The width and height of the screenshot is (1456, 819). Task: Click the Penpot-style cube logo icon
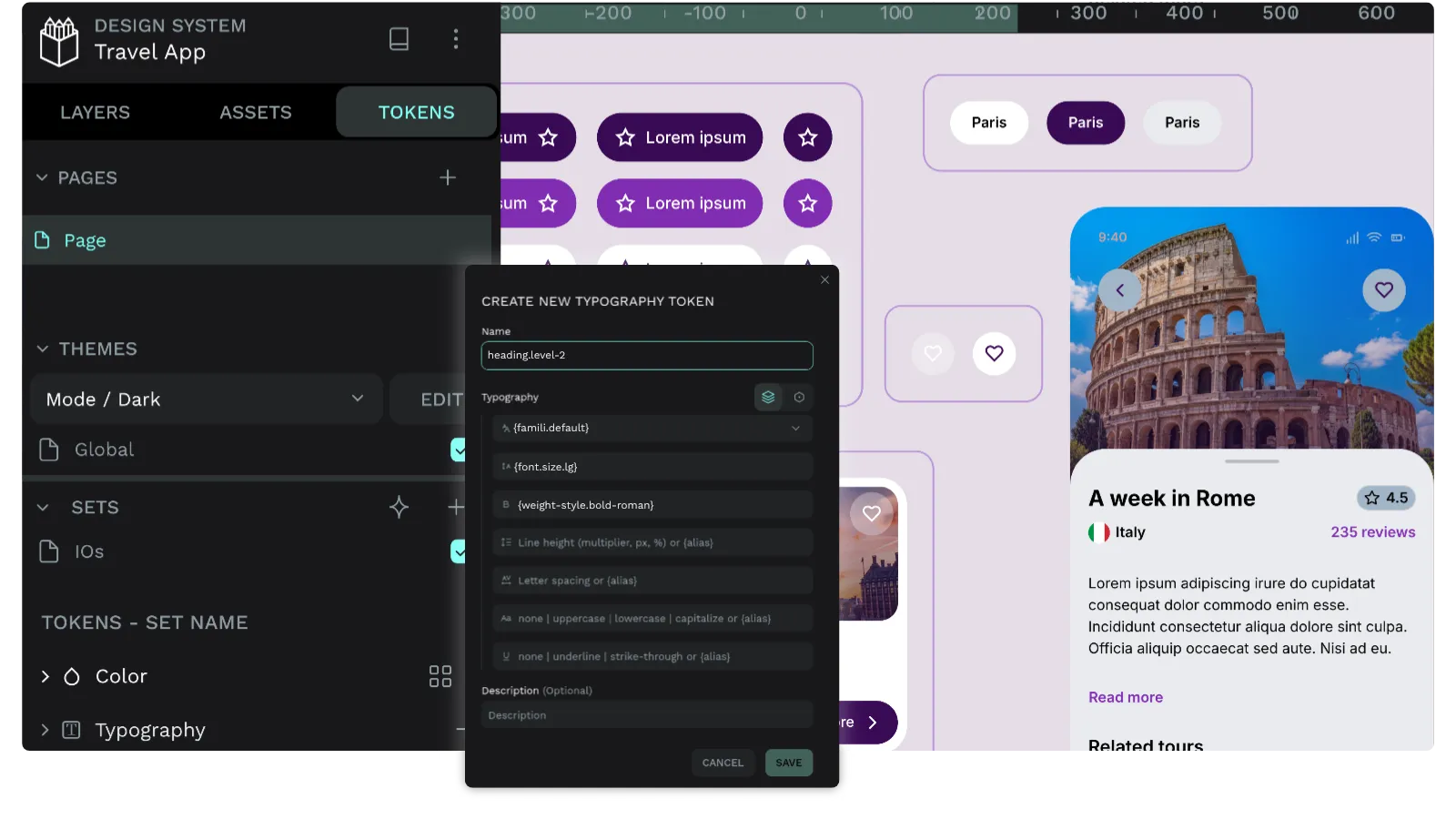(59, 41)
